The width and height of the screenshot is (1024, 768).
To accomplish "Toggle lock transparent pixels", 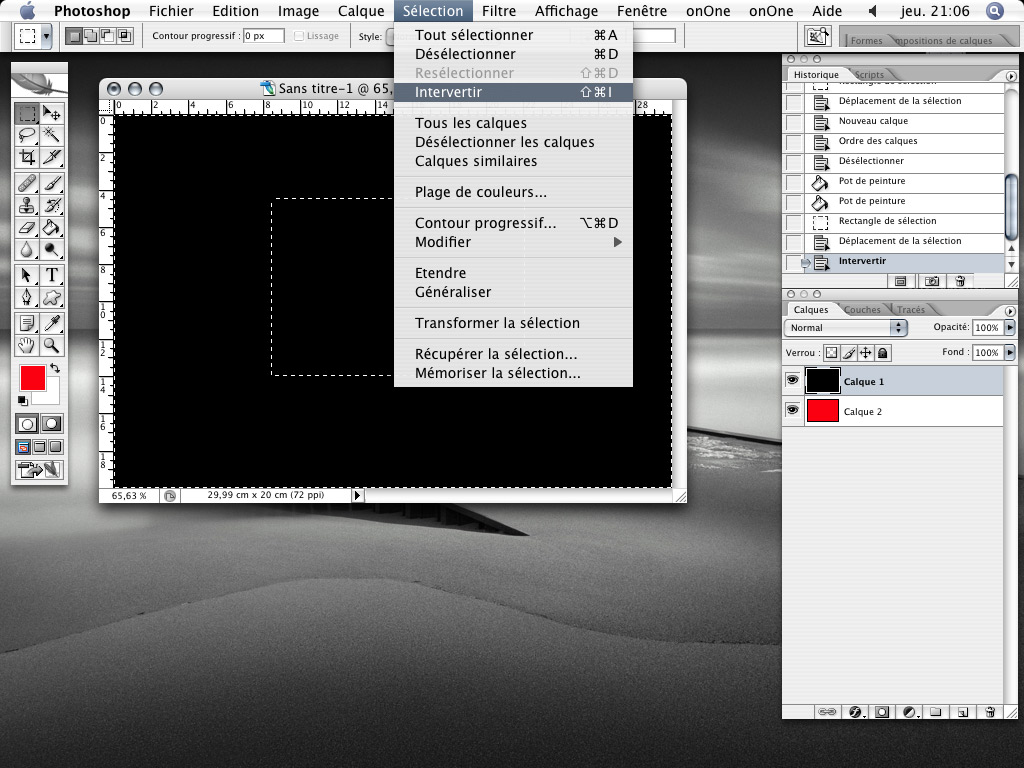I will click(x=831, y=353).
